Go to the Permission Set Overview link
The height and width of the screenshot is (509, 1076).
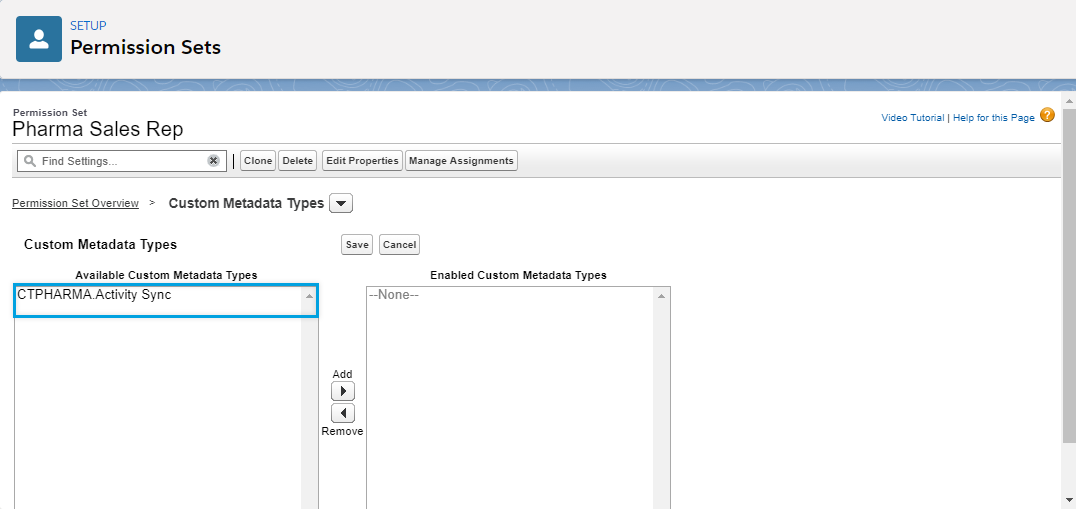tap(75, 204)
